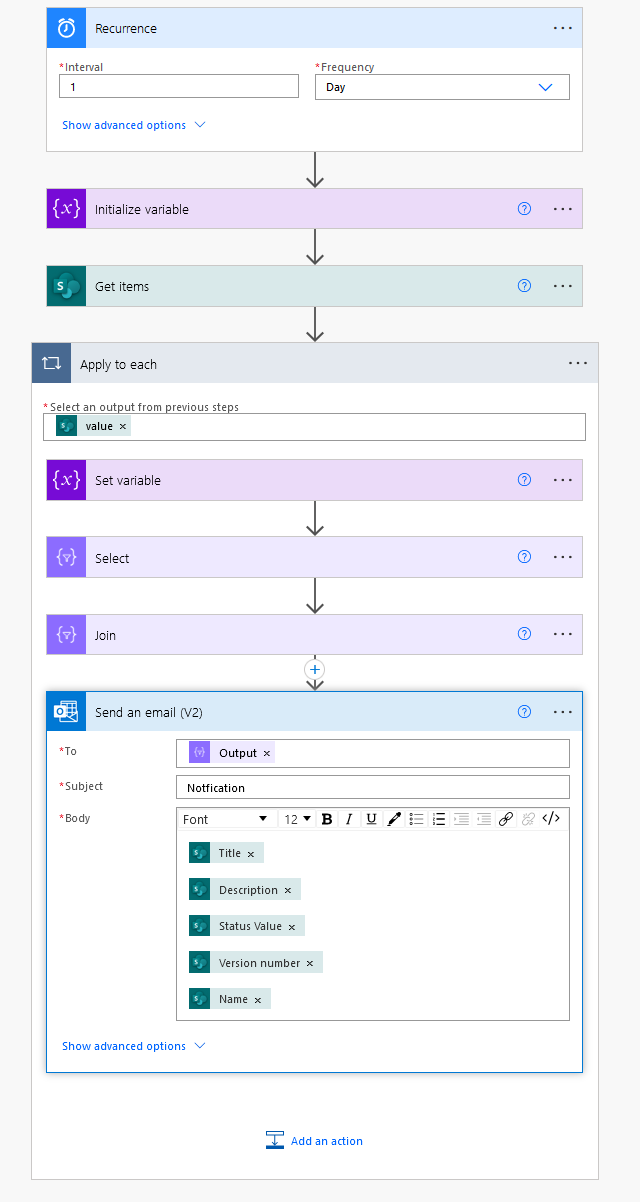Click the Initialize variable curly-brace icon
Viewport: 640px width, 1202px height.
click(x=66, y=209)
